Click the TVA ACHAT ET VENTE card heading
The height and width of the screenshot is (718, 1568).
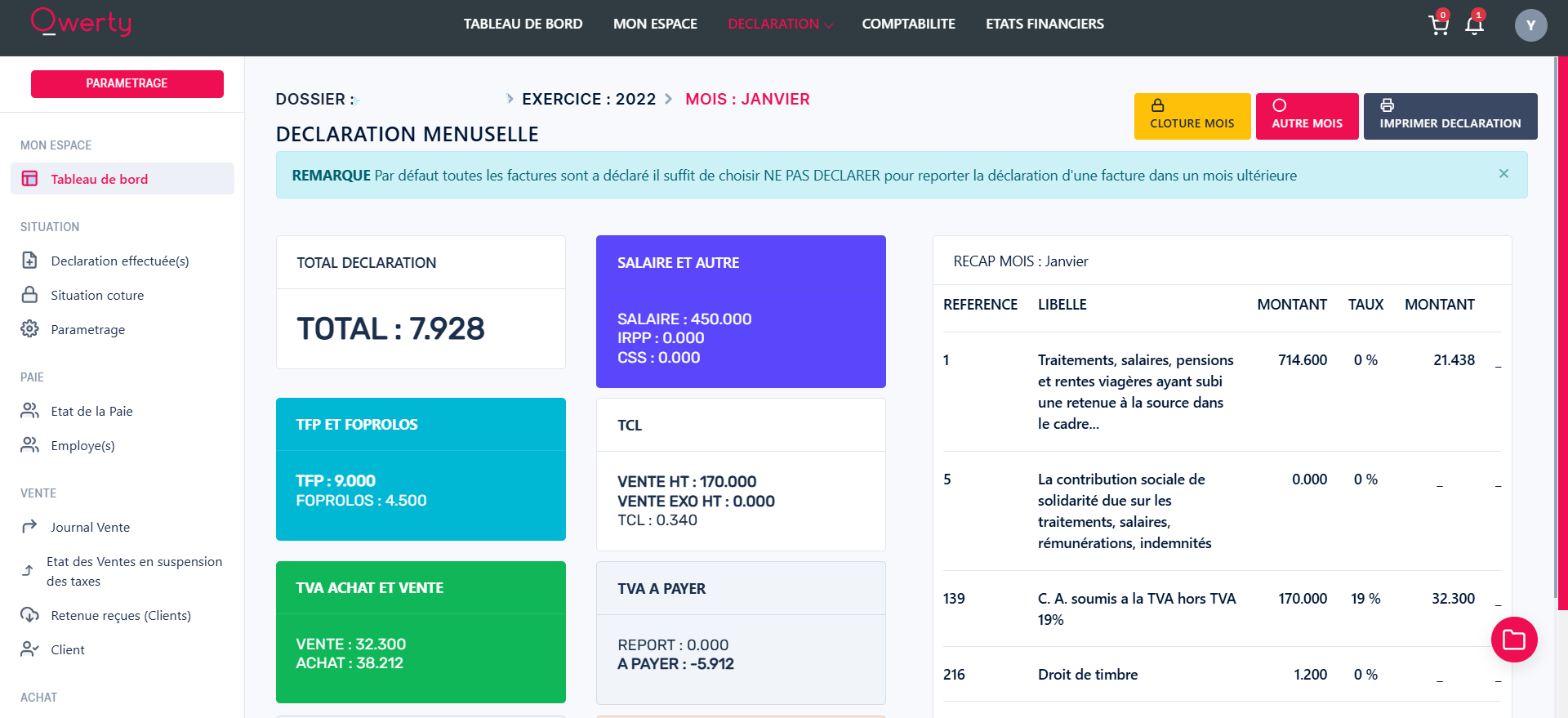[x=369, y=587]
